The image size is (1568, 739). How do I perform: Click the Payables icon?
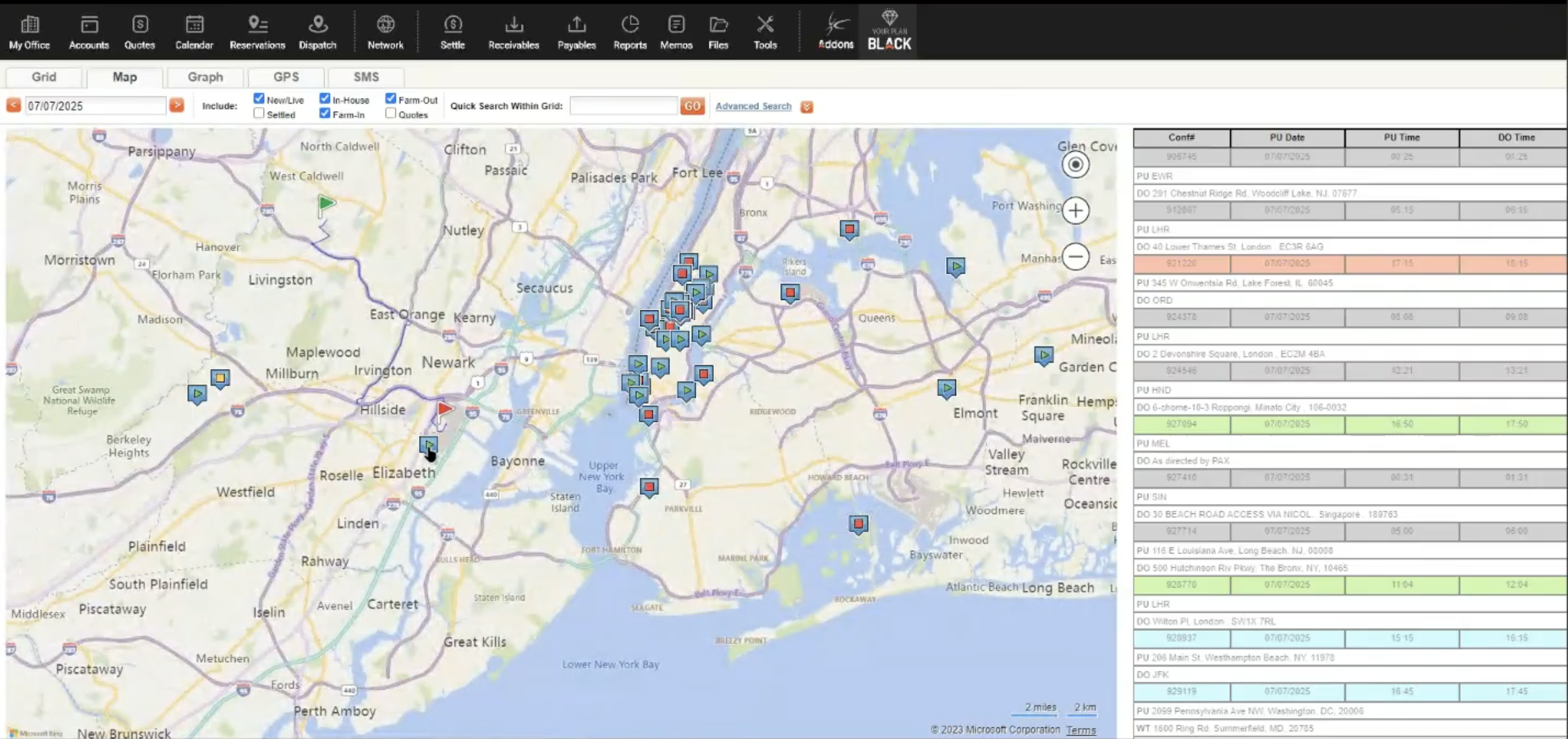click(576, 30)
